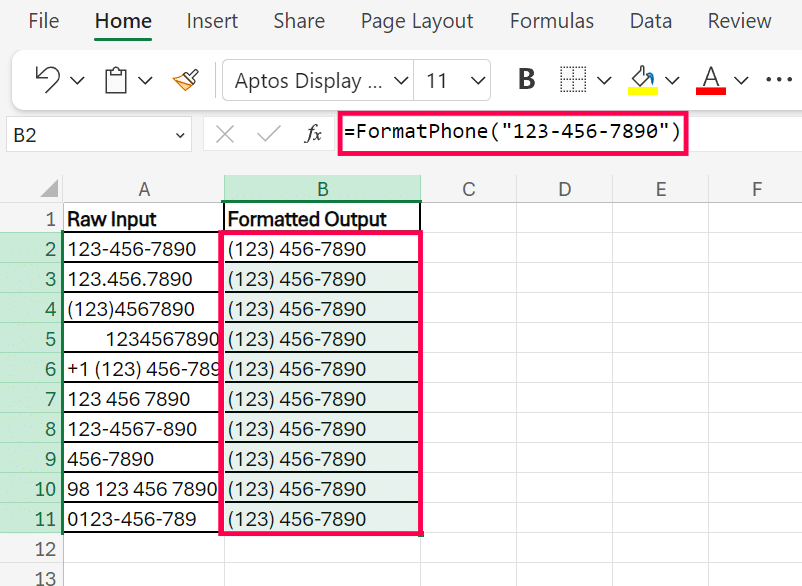Image resolution: width=802 pixels, height=586 pixels.
Task: Expand the font color dropdown arrow
Action: [x=741, y=80]
